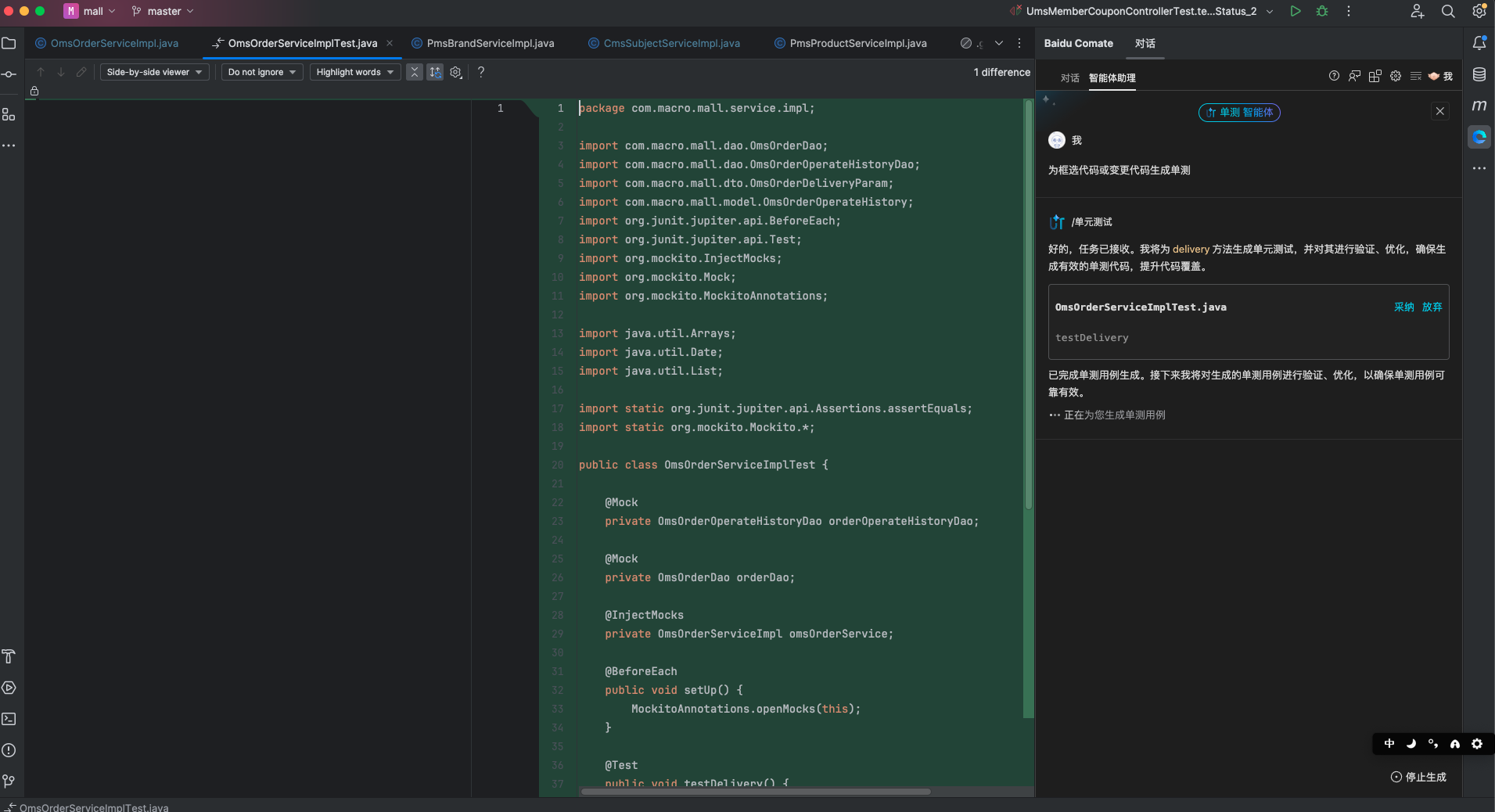Open Comate plugins squares icon
This screenshot has height=812, width=1495.
[x=1375, y=76]
